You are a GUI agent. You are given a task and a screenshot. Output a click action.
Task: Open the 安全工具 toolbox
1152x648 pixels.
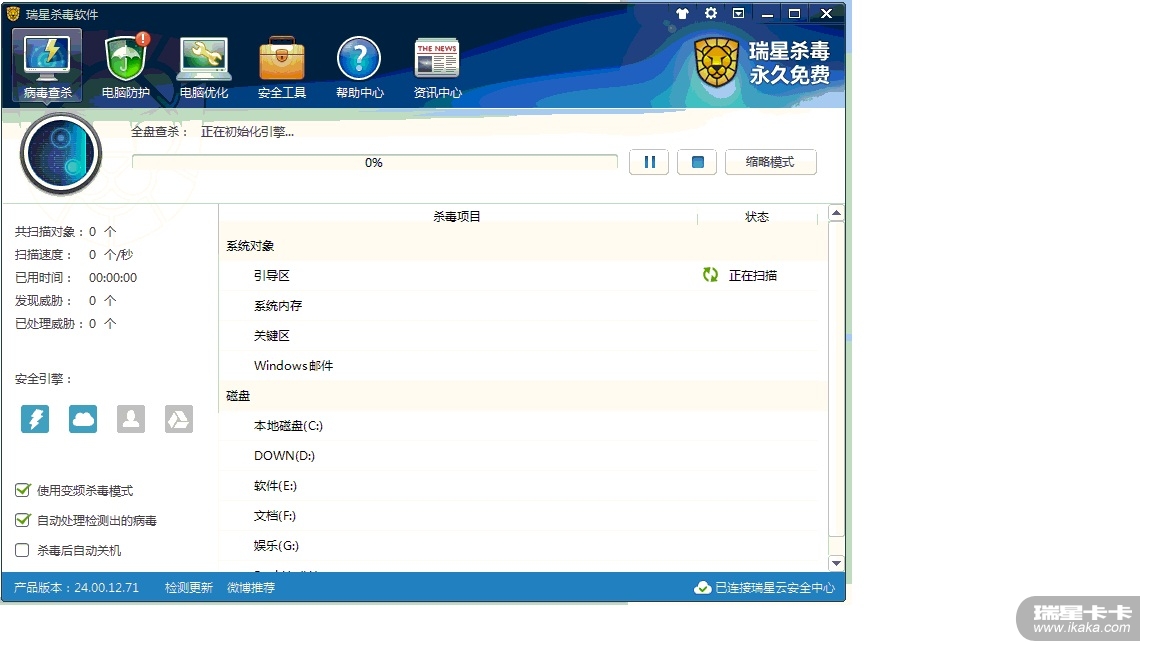(x=282, y=66)
